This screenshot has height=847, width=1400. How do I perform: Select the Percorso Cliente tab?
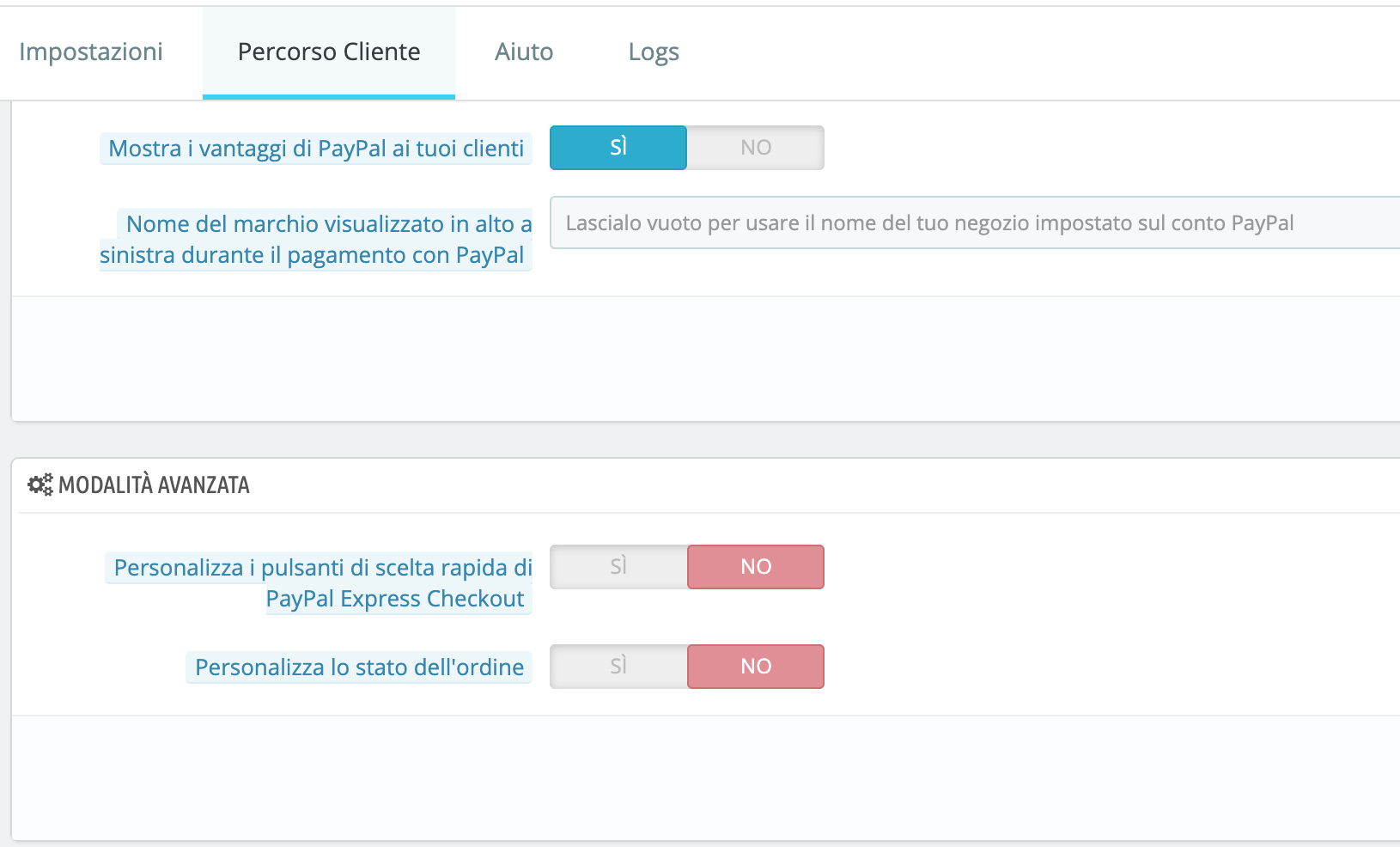click(x=329, y=52)
